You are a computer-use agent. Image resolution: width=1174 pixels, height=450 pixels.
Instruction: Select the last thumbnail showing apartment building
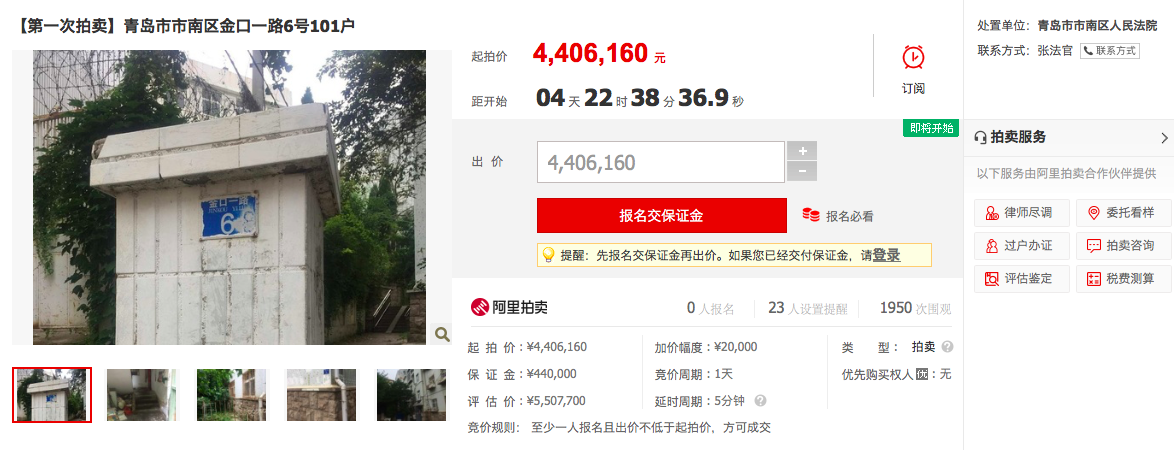(x=410, y=395)
